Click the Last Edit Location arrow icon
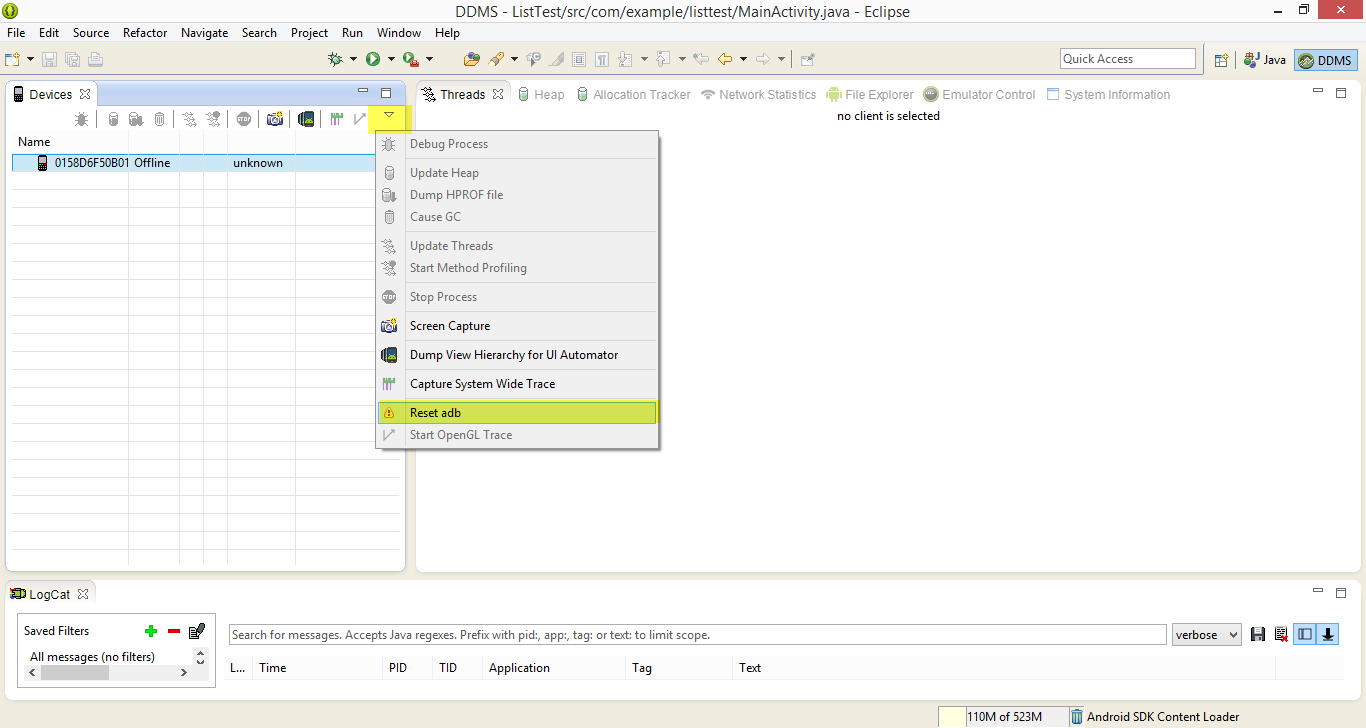 click(x=700, y=59)
